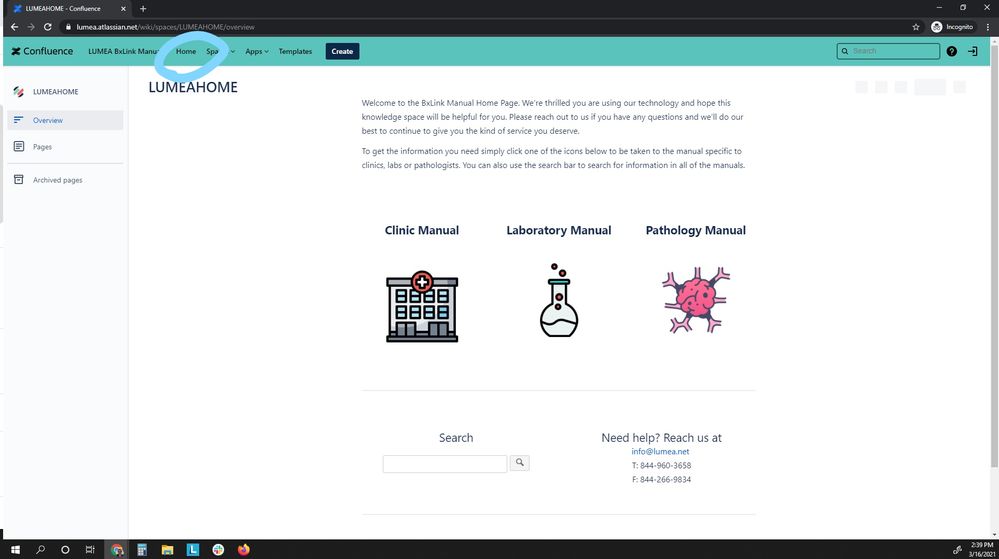Open the Templates menu item
The width and height of the screenshot is (999, 559).
point(295,51)
